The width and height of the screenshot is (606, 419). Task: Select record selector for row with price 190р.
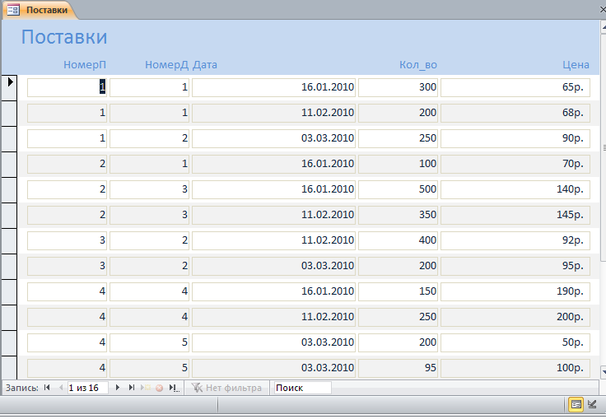[x=9, y=291]
